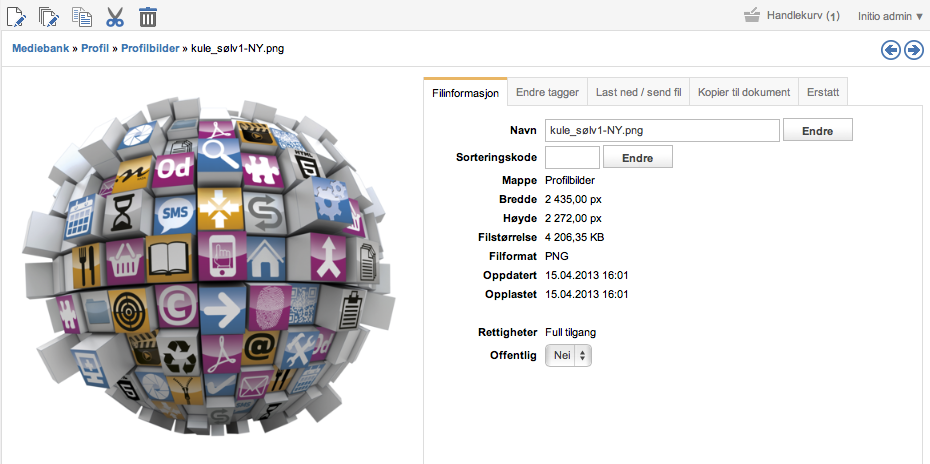The image size is (930, 464).
Task: Go to previous file with left arrow
Action: (891, 50)
